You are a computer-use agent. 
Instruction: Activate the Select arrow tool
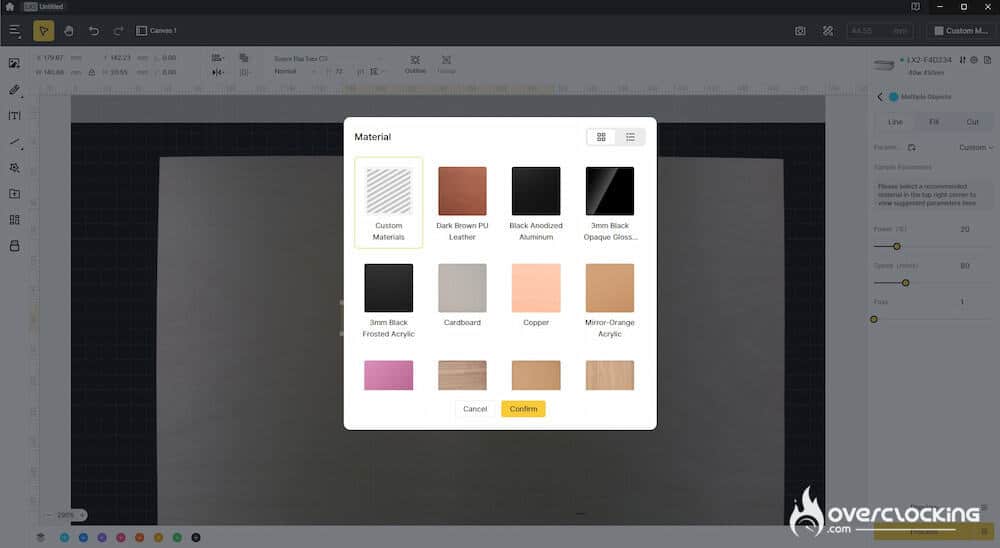tap(43, 31)
